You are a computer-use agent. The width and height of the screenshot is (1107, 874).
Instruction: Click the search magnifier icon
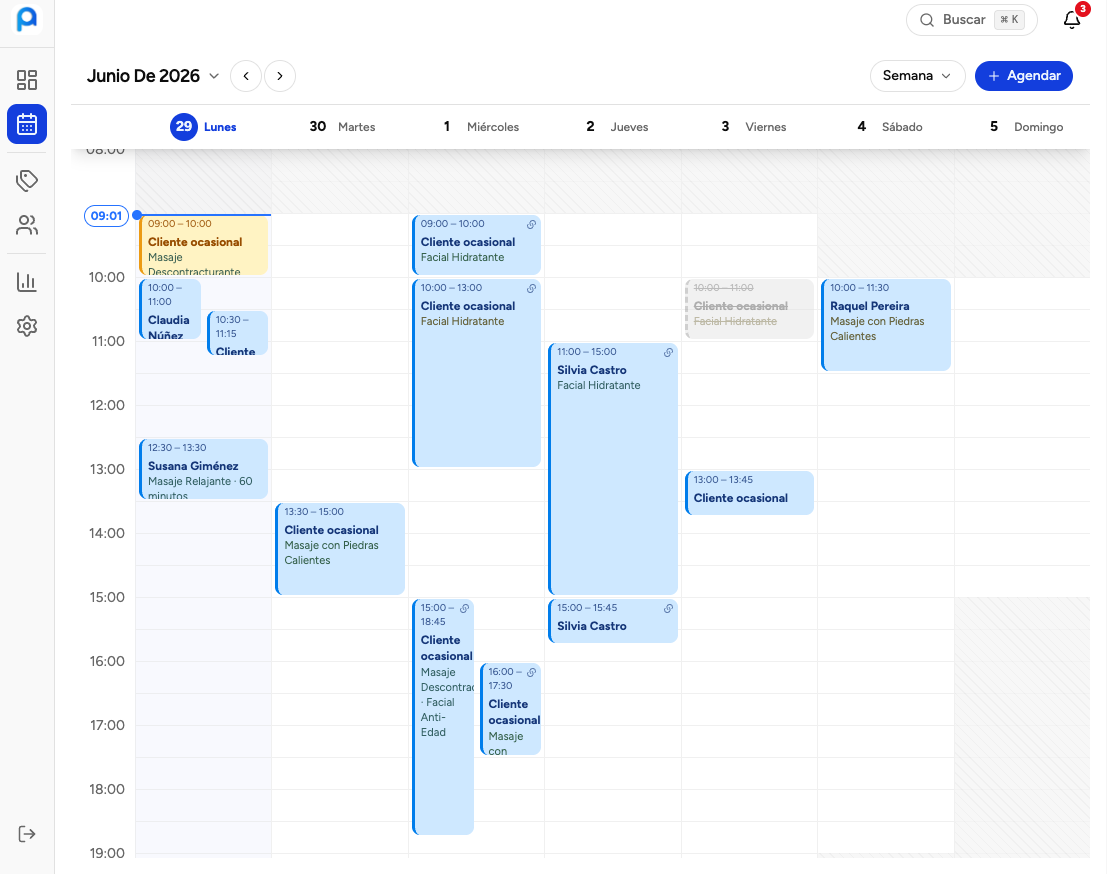927,20
